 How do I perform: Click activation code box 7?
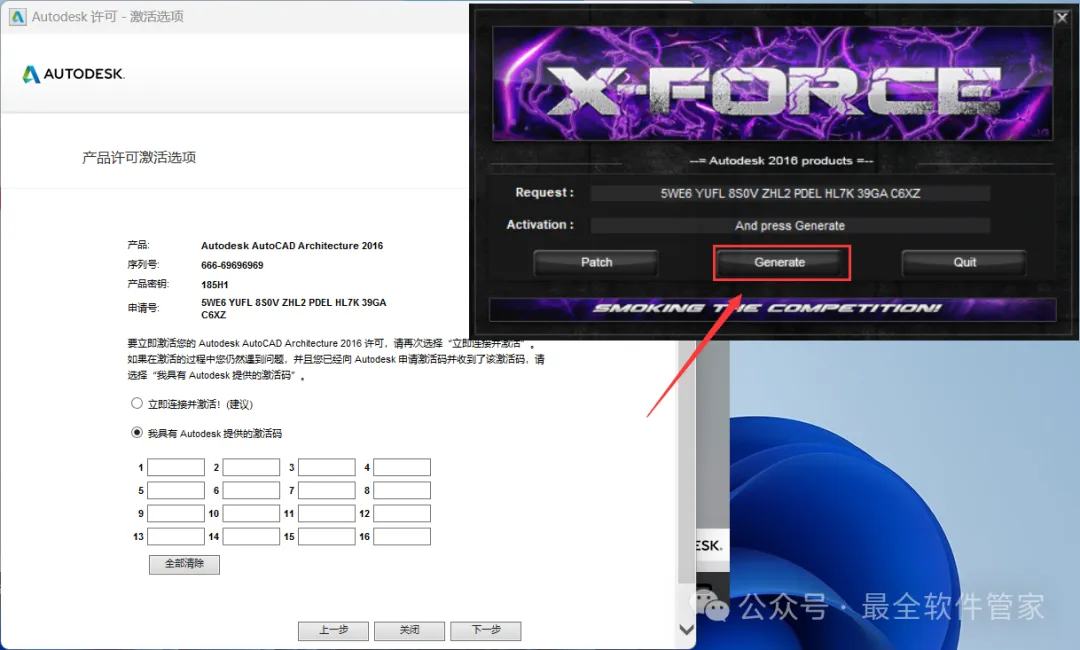click(326, 490)
